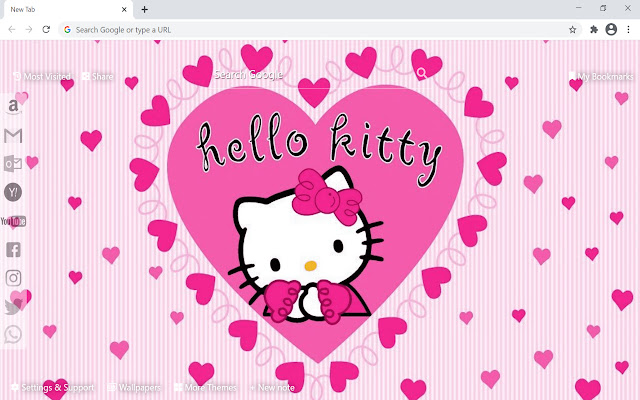Bookmark this page with the star icon
This screenshot has width=640, height=400.
pos(573,30)
